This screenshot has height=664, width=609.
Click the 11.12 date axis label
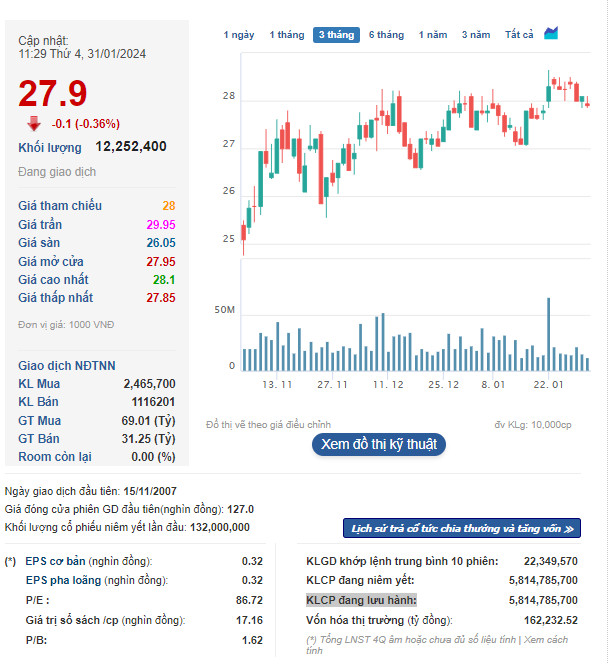pyautogui.click(x=388, y=385)
